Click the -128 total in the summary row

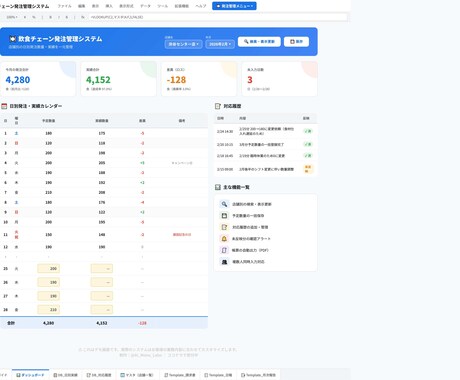(x=142, y=323)
